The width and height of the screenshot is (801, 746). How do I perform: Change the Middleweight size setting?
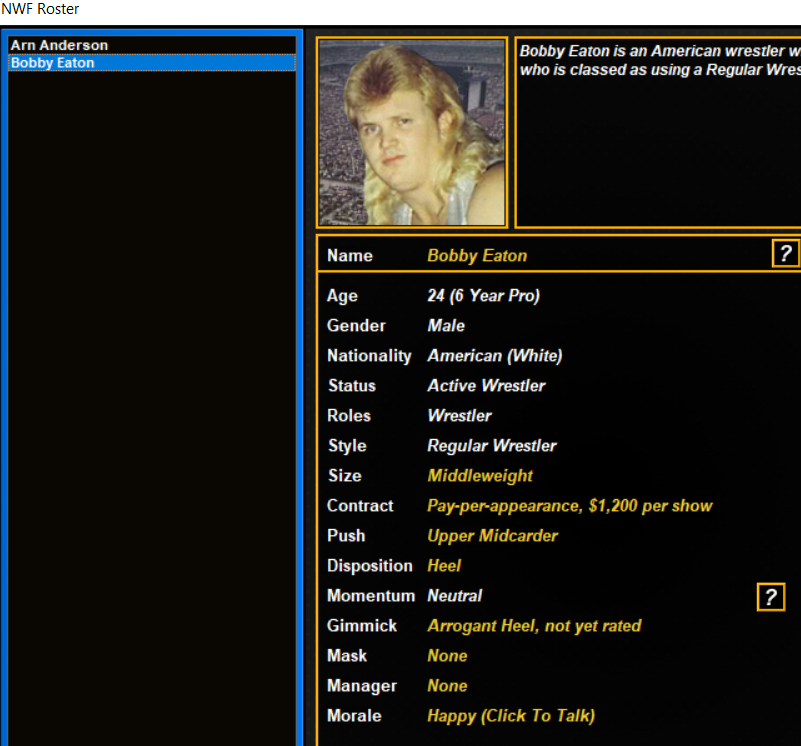coord(480,476)
